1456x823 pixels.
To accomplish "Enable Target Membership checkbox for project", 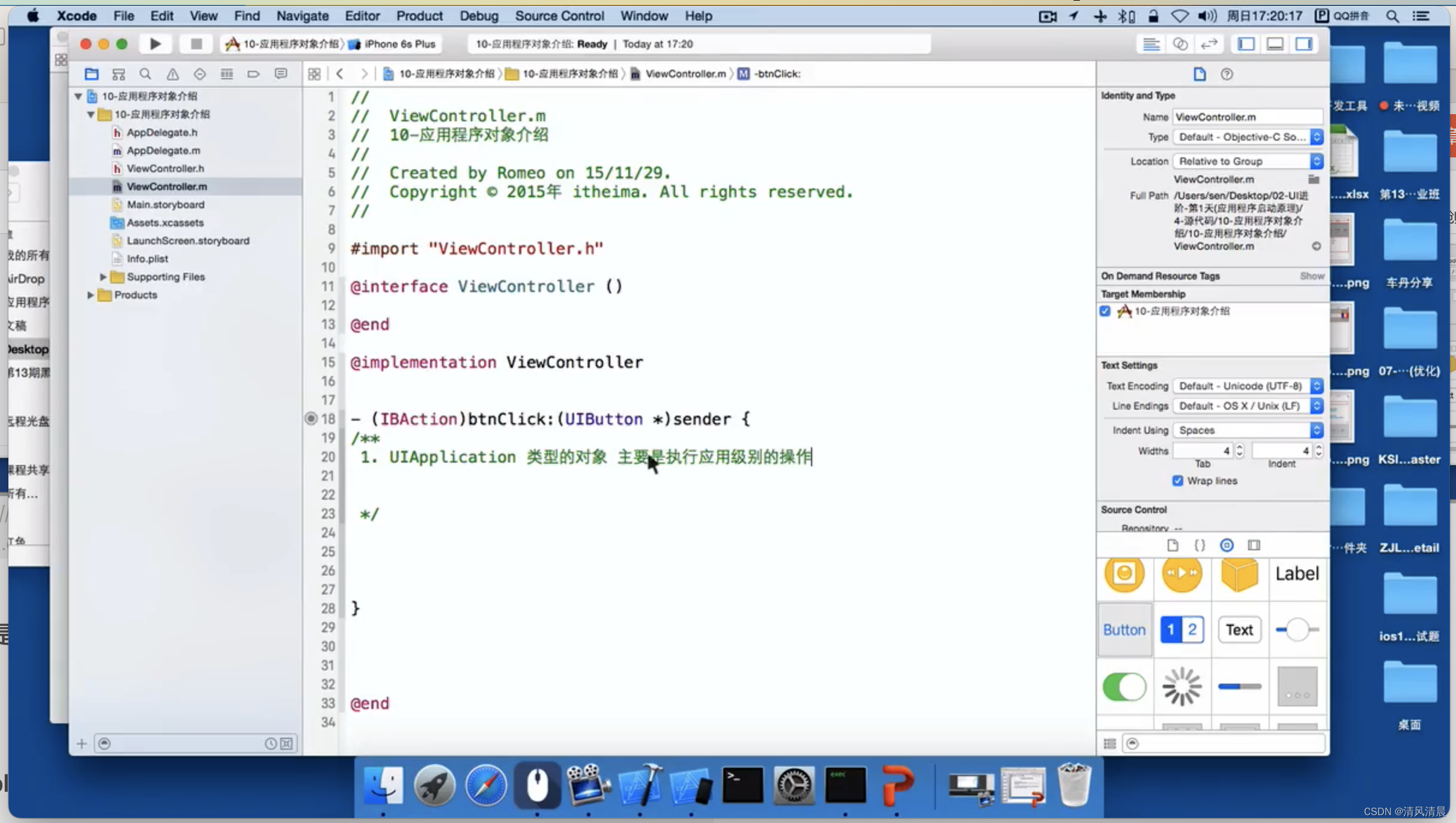I will (x=1105, y=311).
